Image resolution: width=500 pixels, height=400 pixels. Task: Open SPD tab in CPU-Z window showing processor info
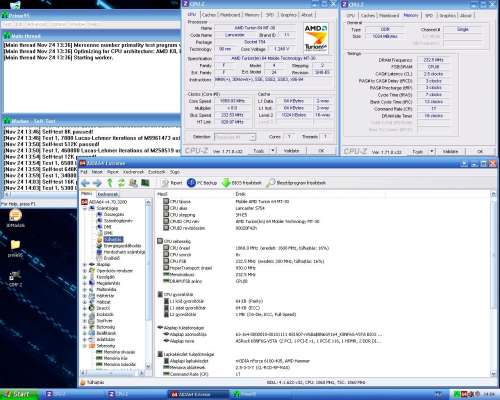(270, 15)
